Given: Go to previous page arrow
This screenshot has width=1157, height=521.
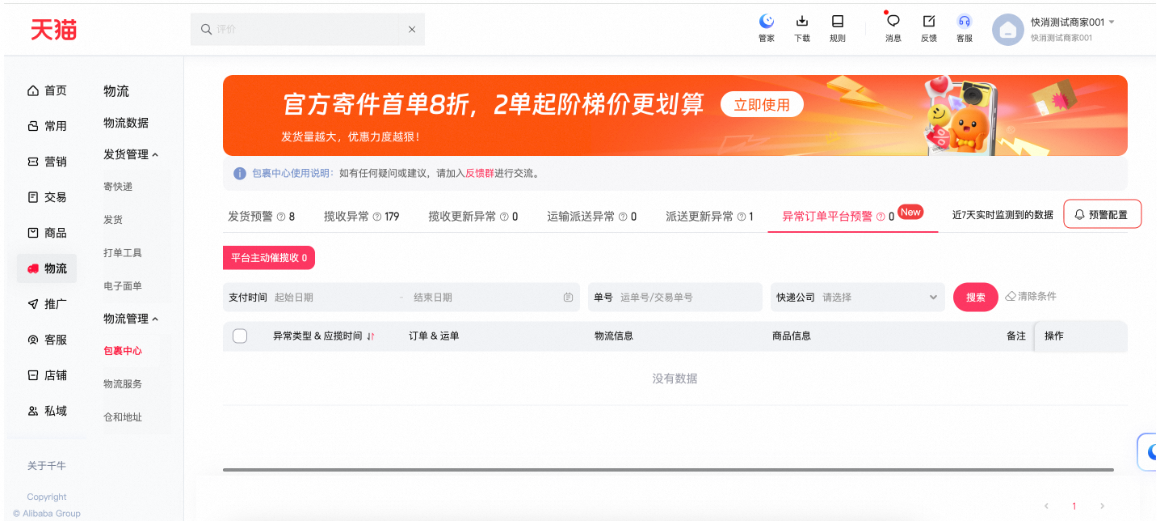Looking at the screenshot, I should [x=1046, y=506].
